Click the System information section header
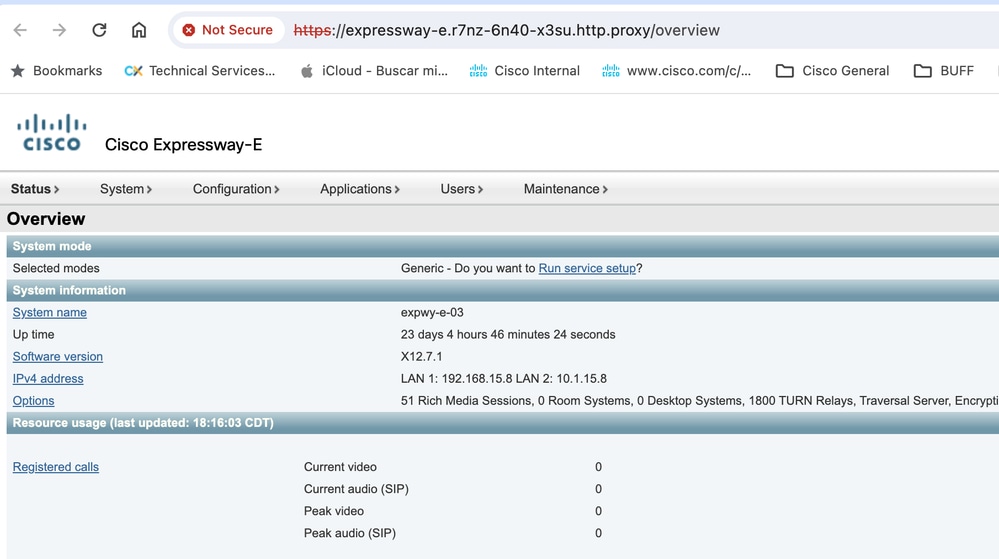Viewport: 999px width, 559px height. (503, 290)
